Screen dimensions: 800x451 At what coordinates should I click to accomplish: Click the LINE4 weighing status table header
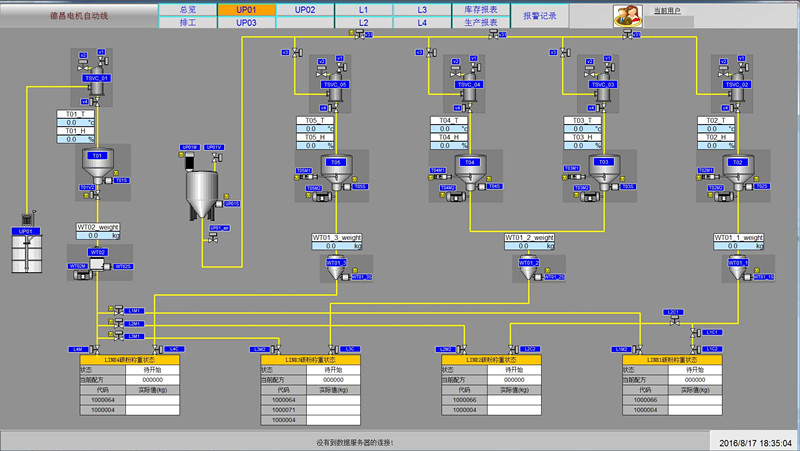[128, 359]
